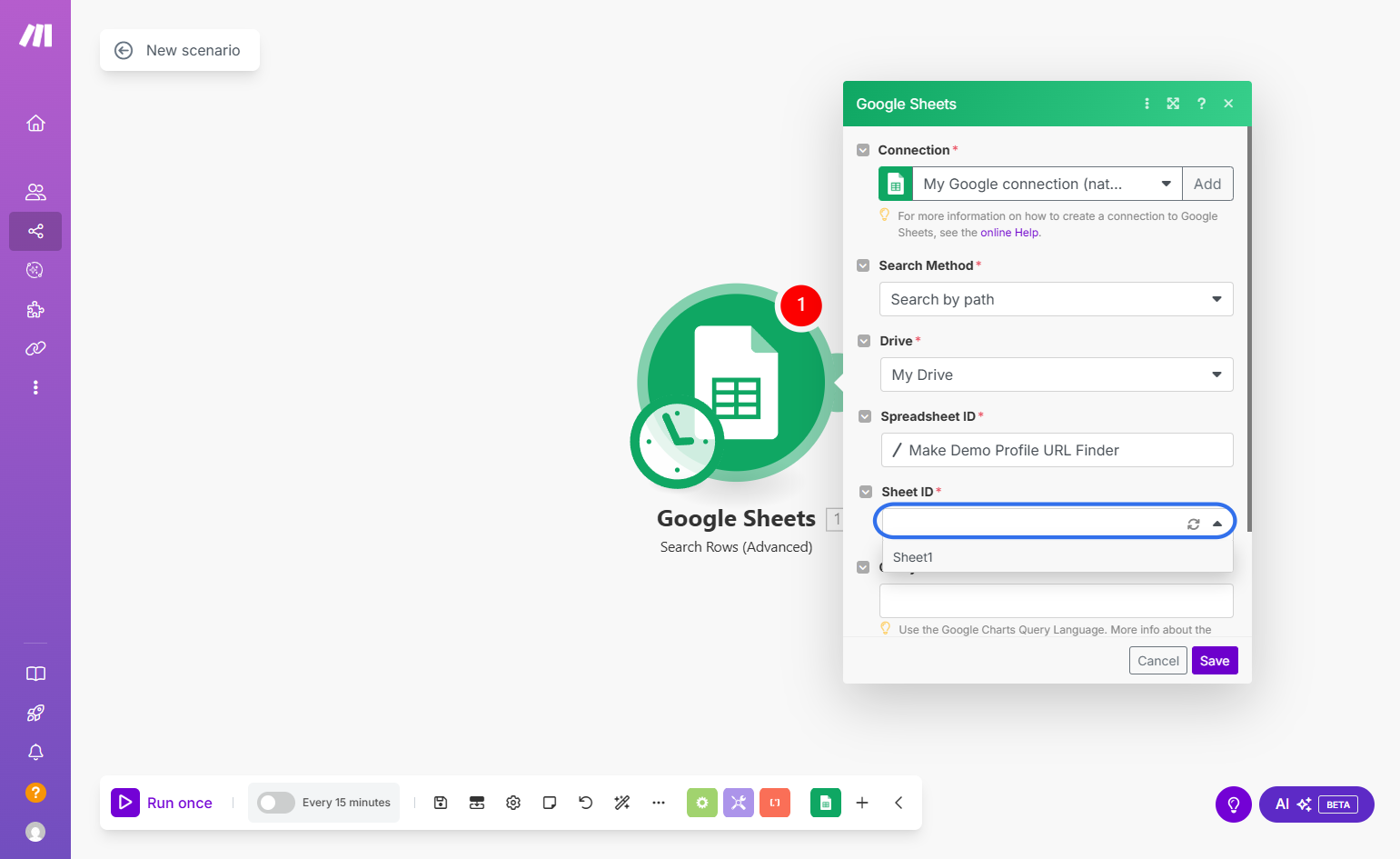Image resolution: width=1400 pixels, height=859 pixels.
Task: Open the Search by path dropdown
Action: tap(1057, 299)
